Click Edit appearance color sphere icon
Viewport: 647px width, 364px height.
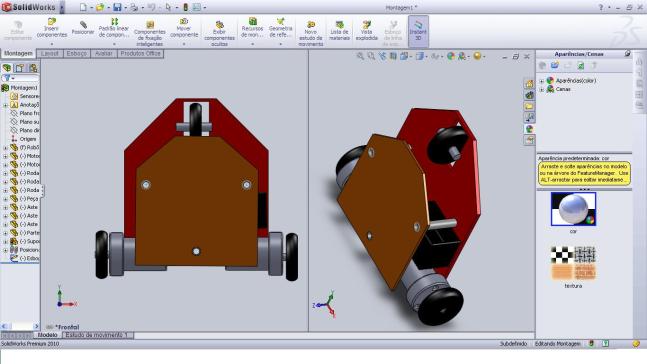tap(451, 56)
